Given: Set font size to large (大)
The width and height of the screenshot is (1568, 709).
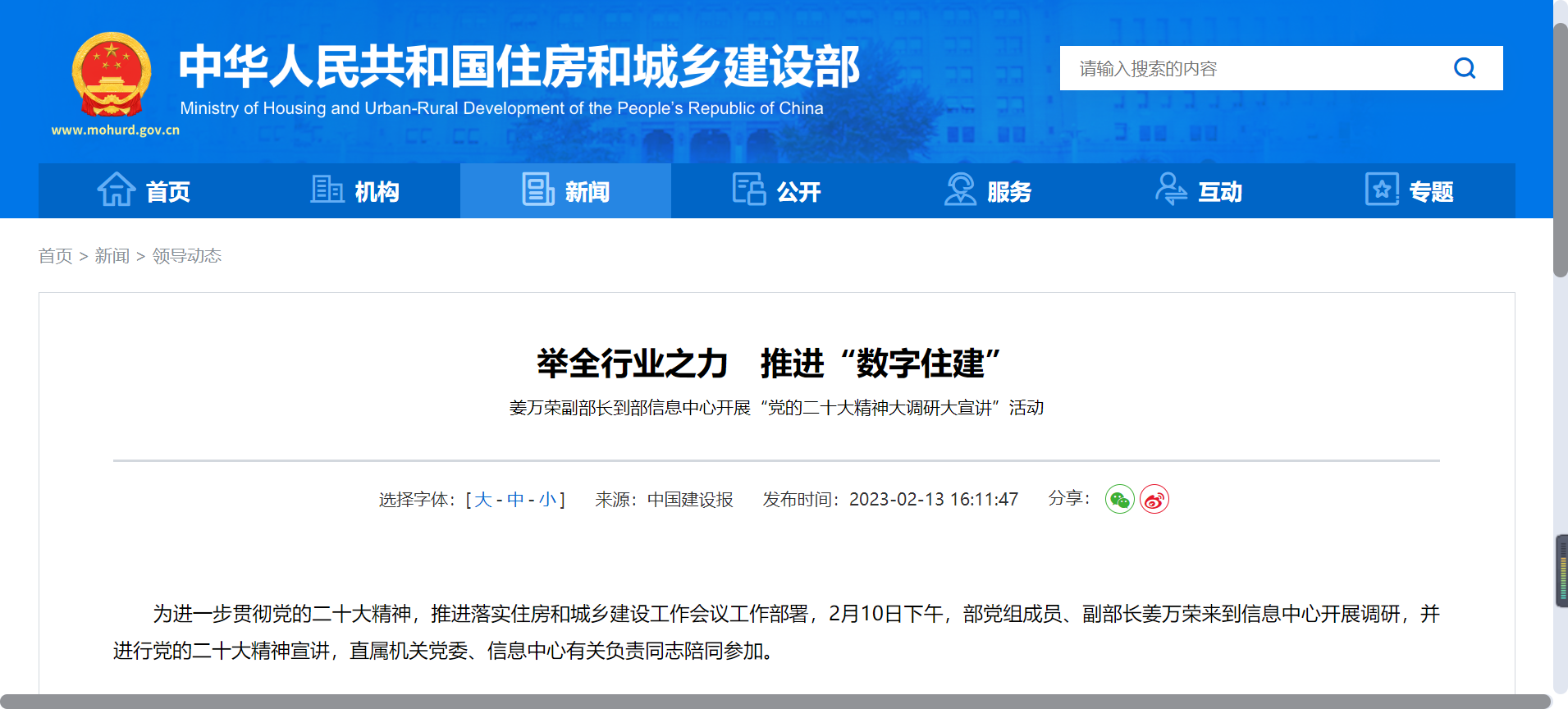Looking at the screenshot, I should pyautogui.click(x=483, y=500).
